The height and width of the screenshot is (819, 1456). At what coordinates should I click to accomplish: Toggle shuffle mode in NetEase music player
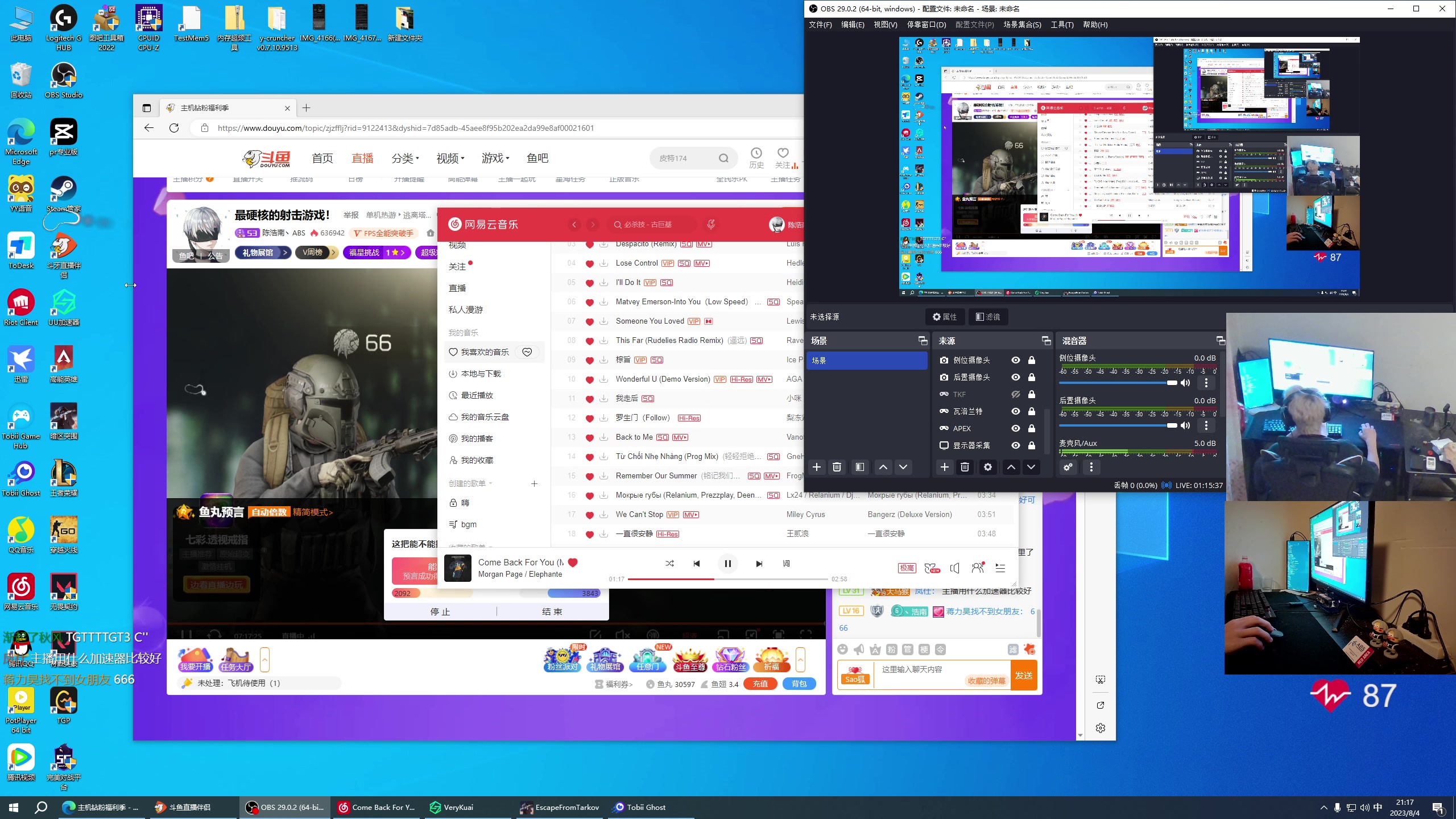pyautogui.click(x=669, y=564)
